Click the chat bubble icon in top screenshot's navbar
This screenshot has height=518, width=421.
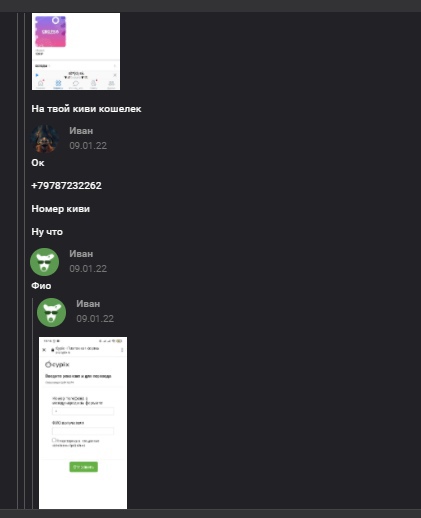(x=76, y=83)
